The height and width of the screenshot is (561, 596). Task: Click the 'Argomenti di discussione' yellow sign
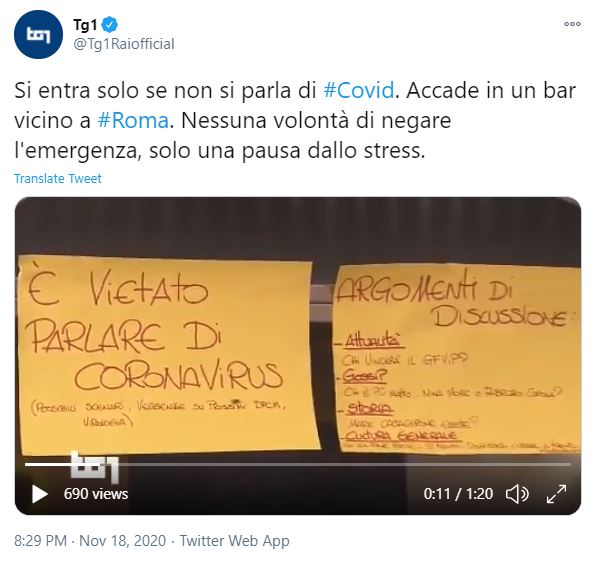coord(457,359)
